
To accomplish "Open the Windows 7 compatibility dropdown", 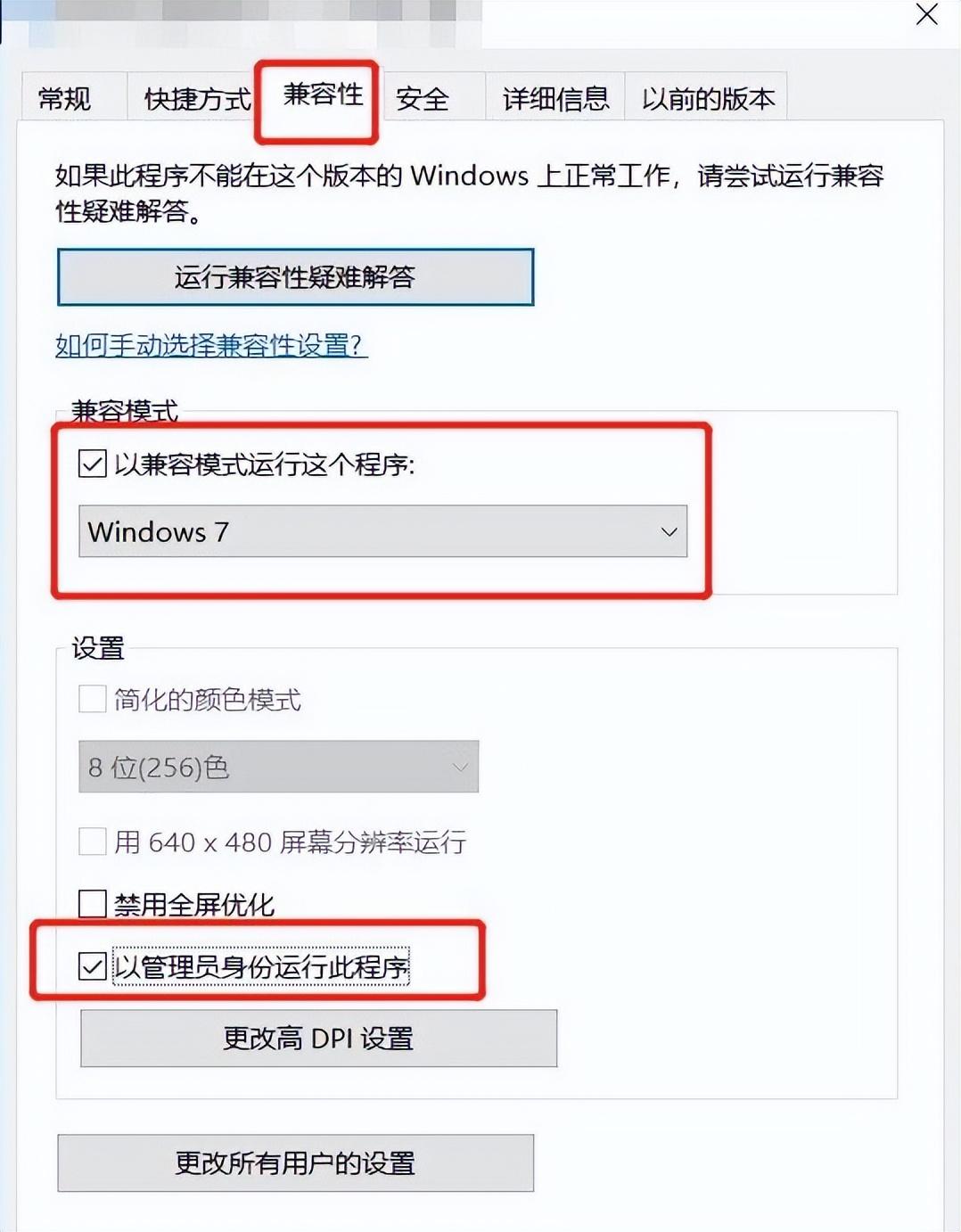I will pyautogui.click(x=382, y=531).
